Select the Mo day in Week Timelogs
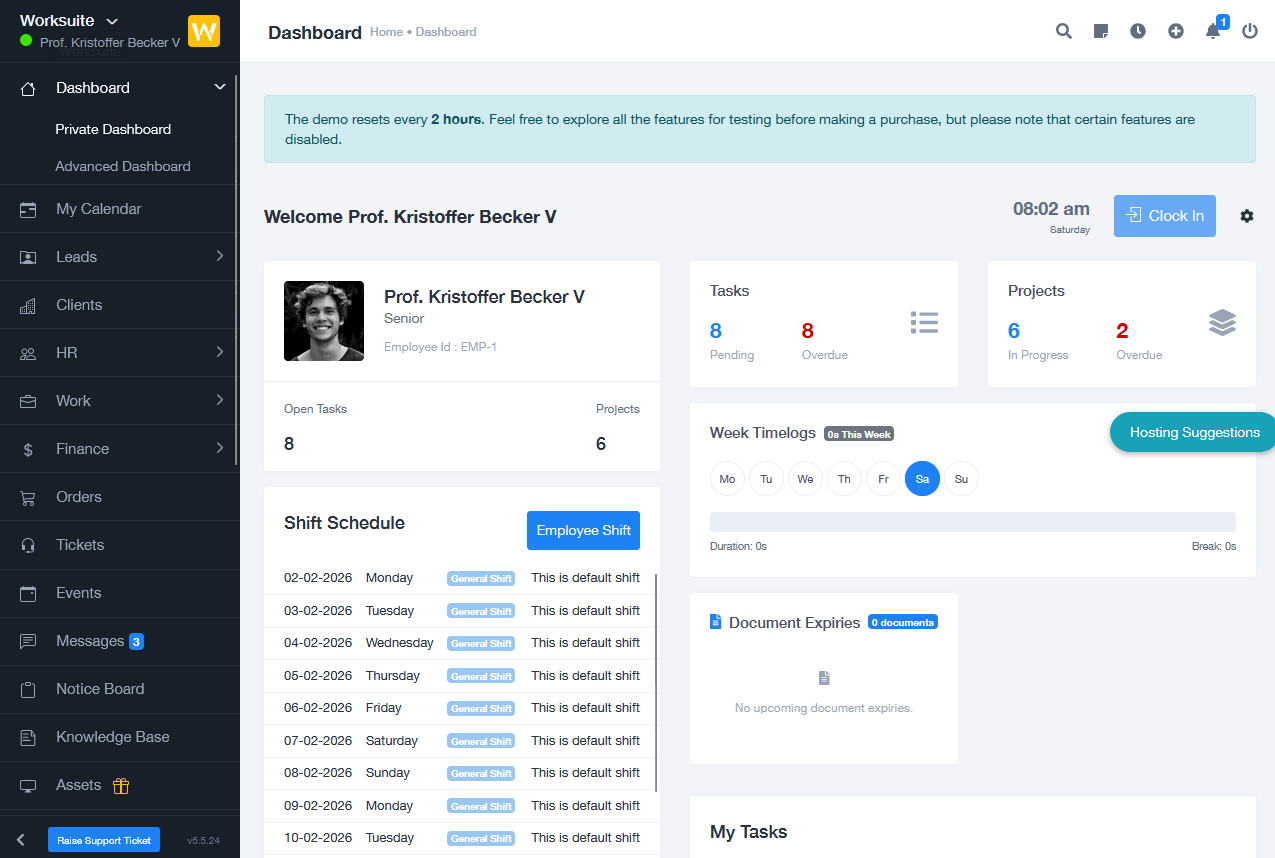 (x=727, y=479)
